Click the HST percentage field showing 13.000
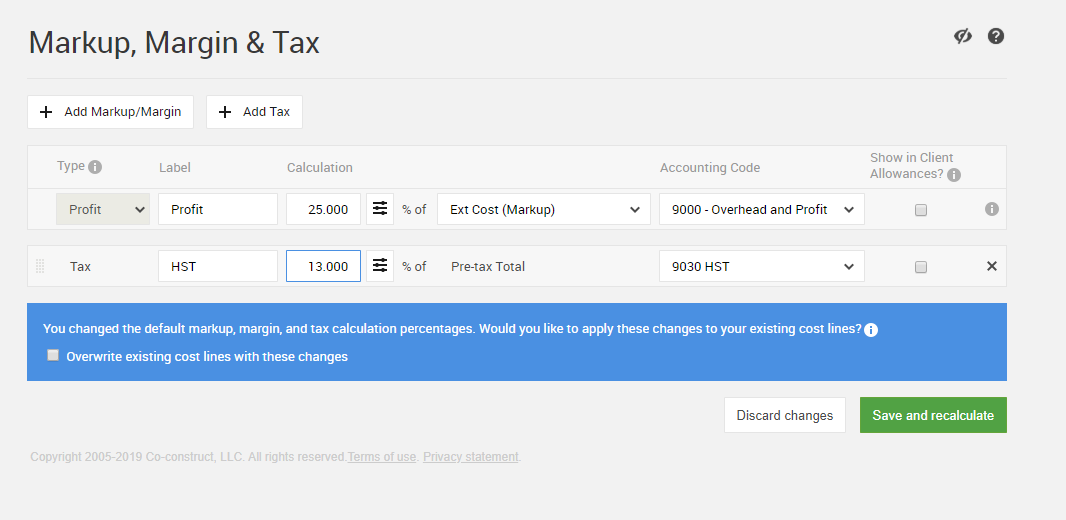Screen dimensions: 1066x520 [x=323, y=266]
